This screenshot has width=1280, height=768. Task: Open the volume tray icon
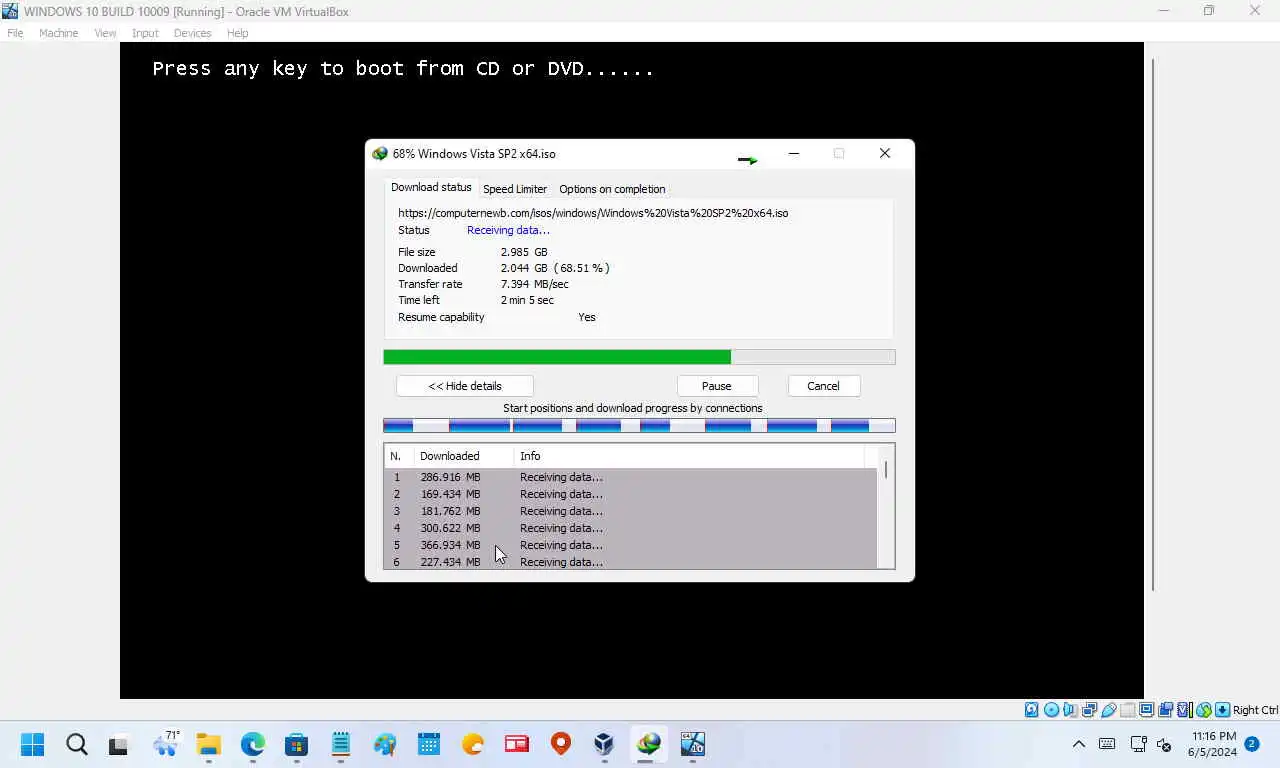[1164, 745]
